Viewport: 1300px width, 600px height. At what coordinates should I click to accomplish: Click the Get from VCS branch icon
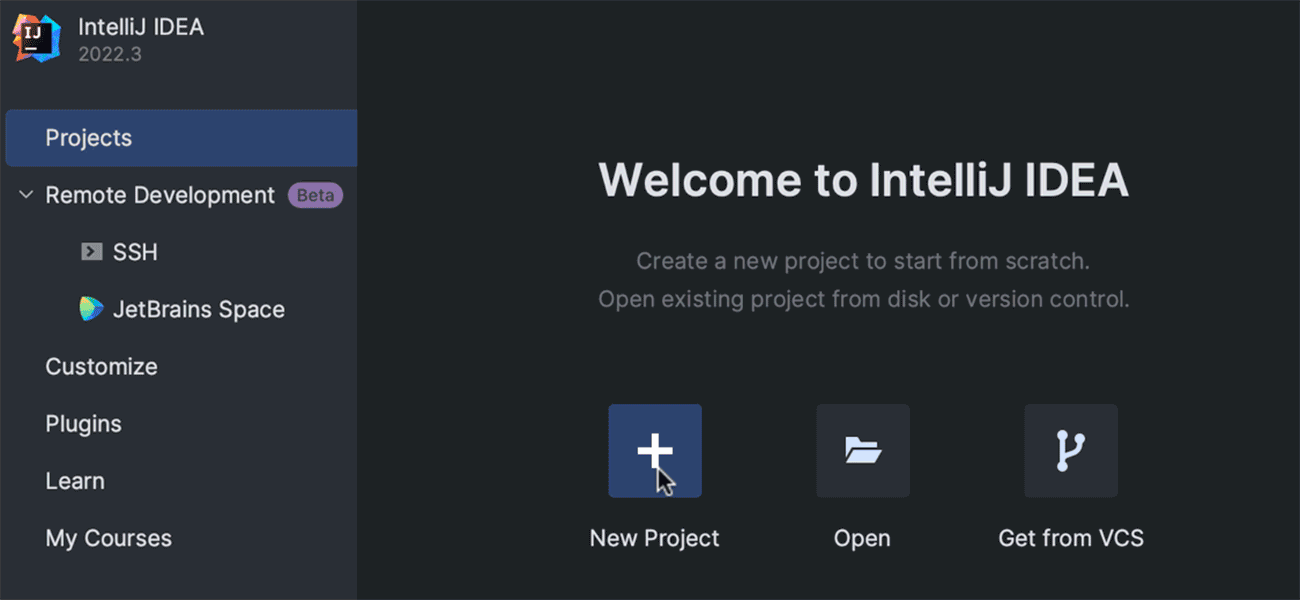click(x=1070, y=451)
